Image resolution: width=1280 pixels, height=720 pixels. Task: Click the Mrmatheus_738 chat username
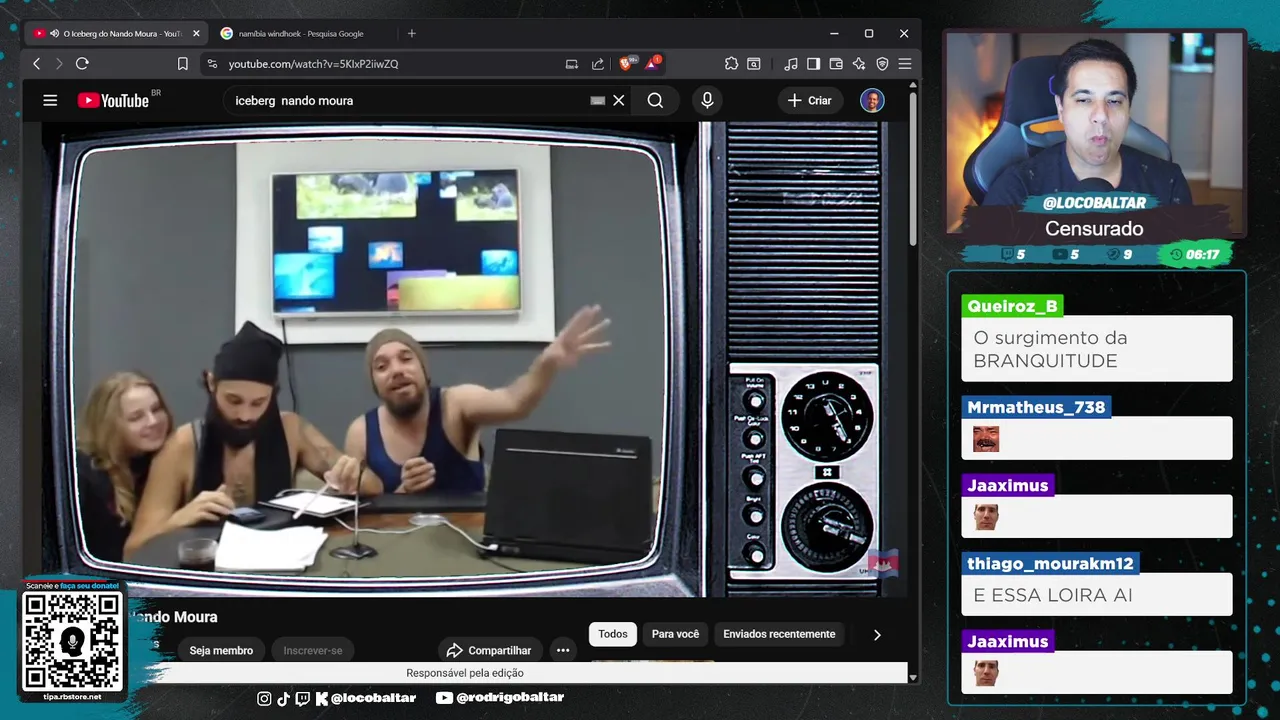[x=1036, y=407]
